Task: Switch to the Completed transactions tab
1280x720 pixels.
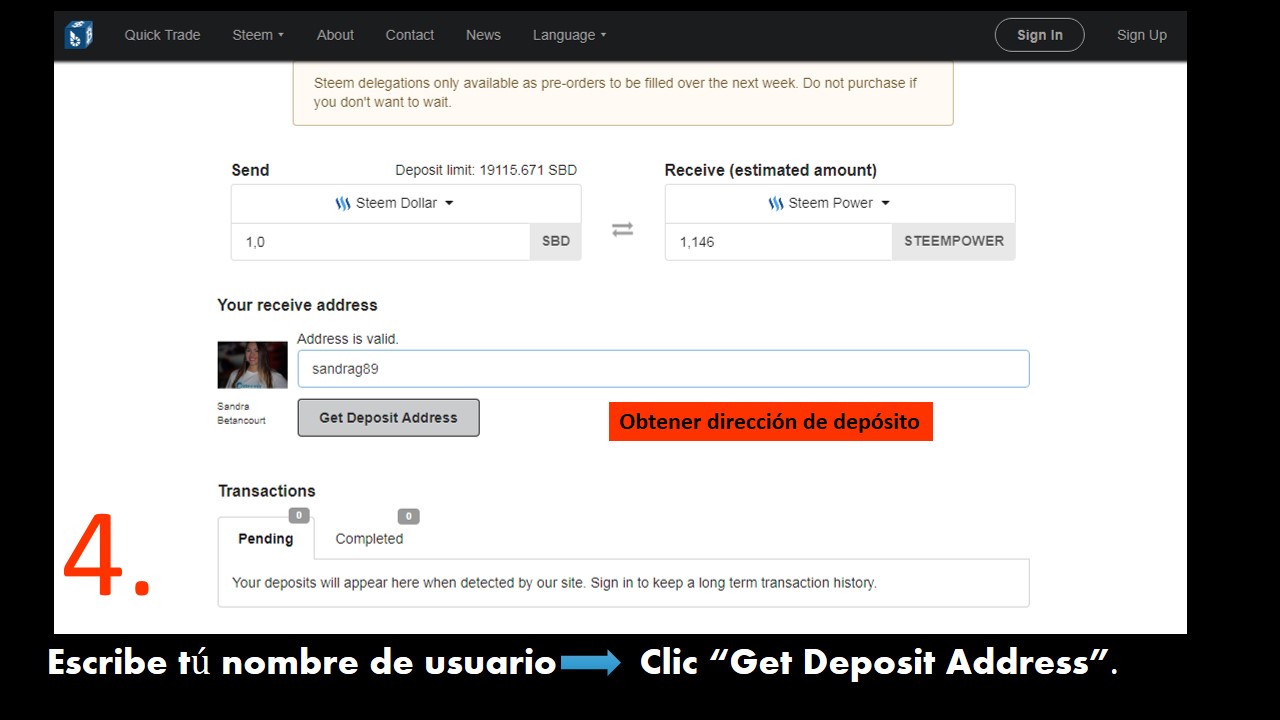Action: pyautogui.click(x=369, y=539)
